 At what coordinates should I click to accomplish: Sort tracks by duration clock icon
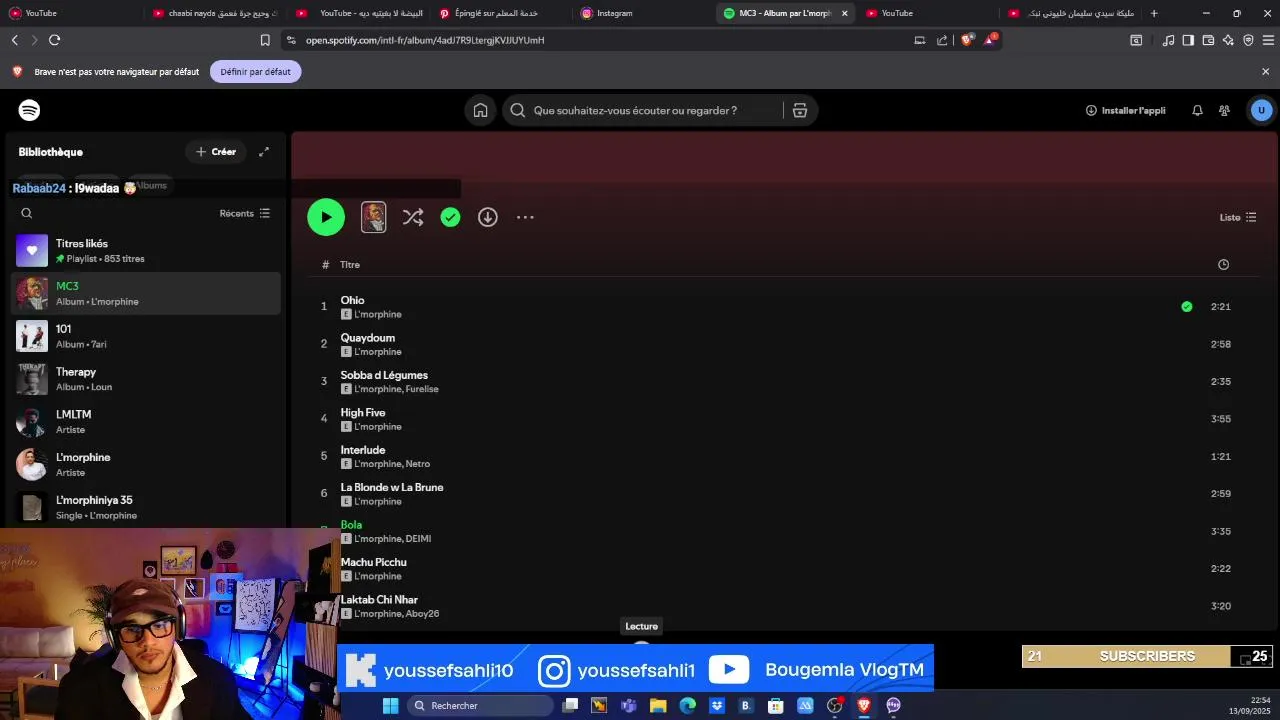click(x=1223, y=265)
